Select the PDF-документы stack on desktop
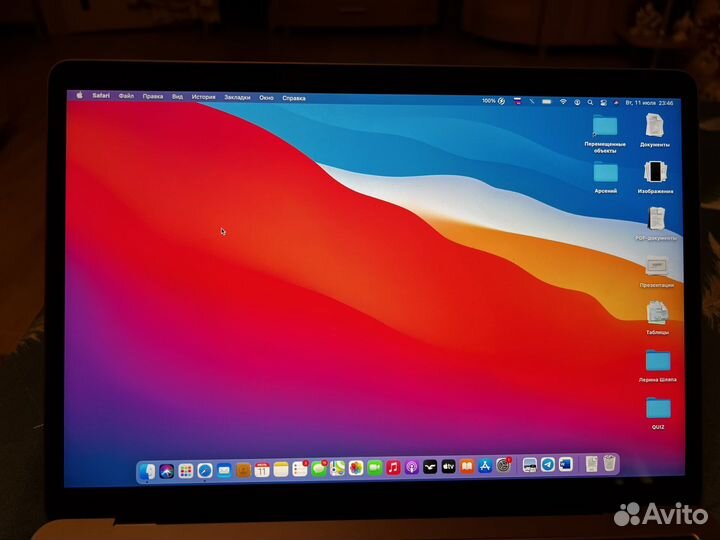720x540 pixels. point(656,224)
